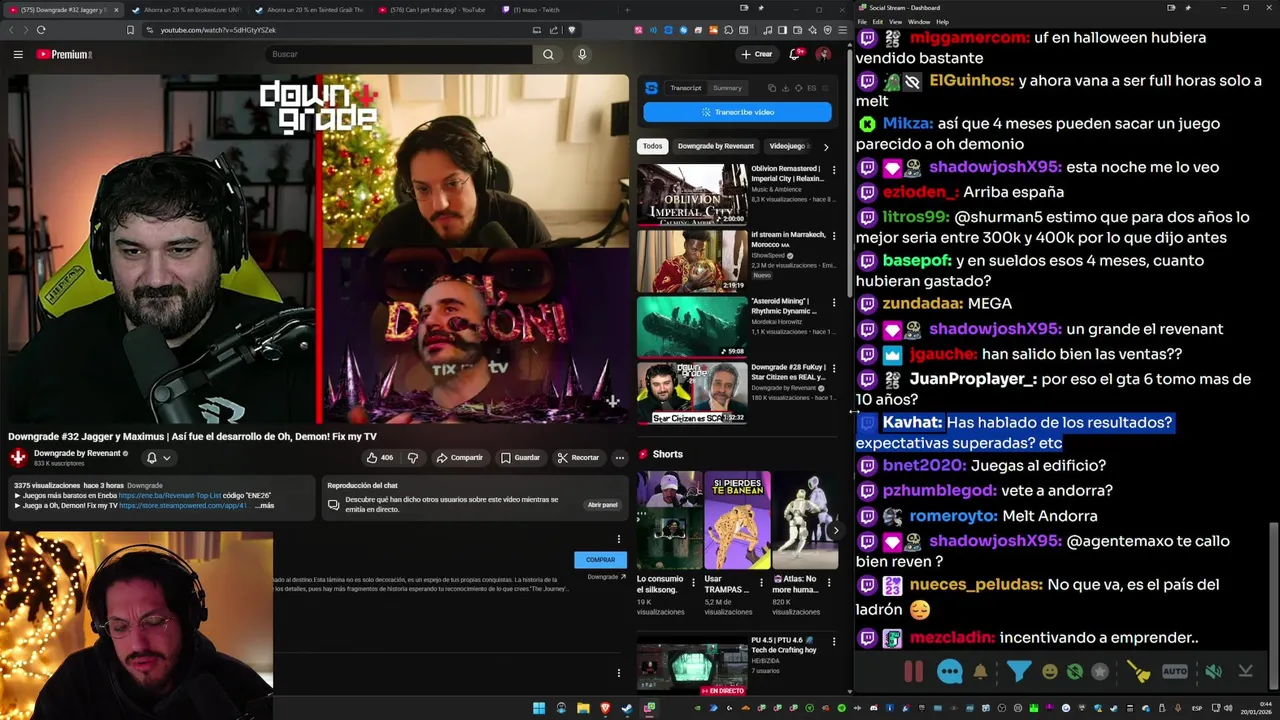
Task: Click the Crear button on YouTube
Action: point(757,54)
